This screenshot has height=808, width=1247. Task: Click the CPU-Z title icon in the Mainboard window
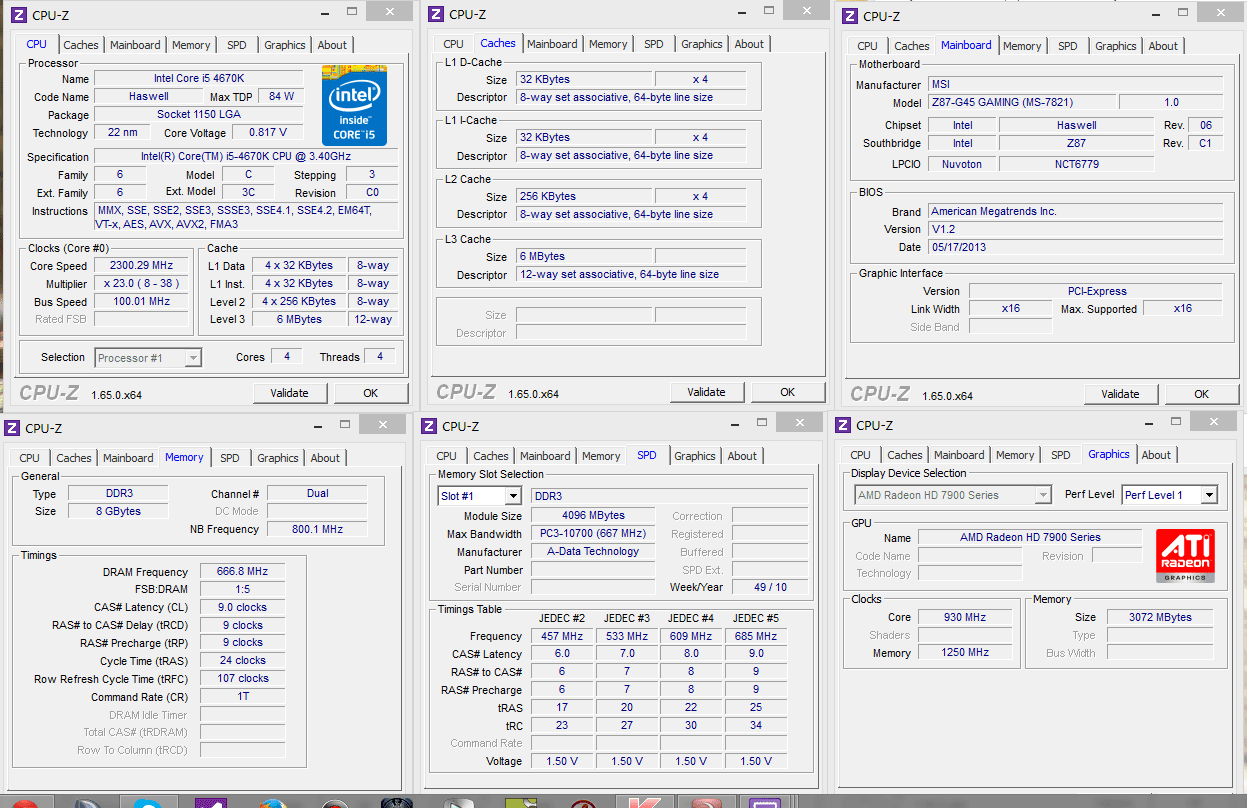[849, 16]
